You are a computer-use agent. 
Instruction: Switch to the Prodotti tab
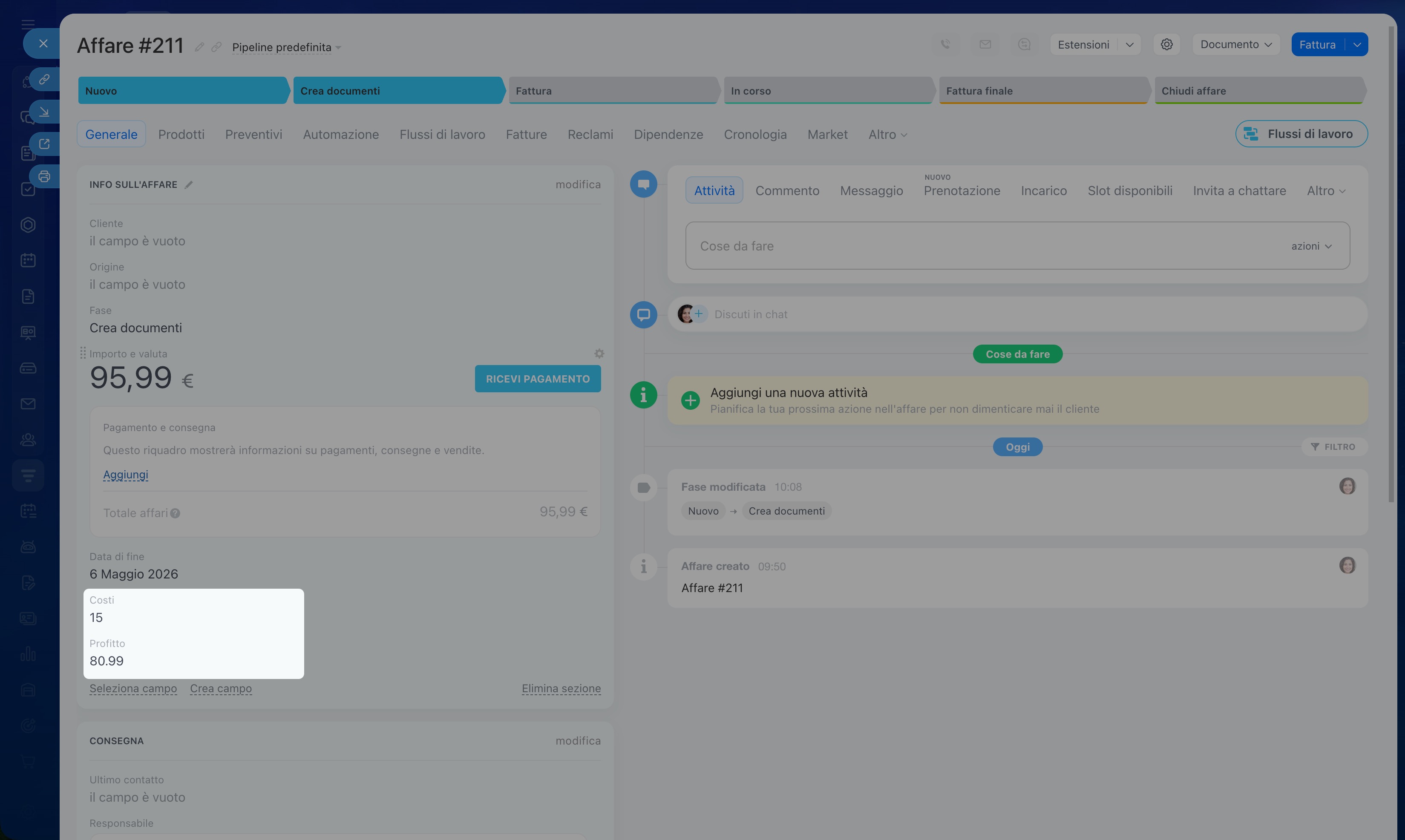tap(181, 135)
